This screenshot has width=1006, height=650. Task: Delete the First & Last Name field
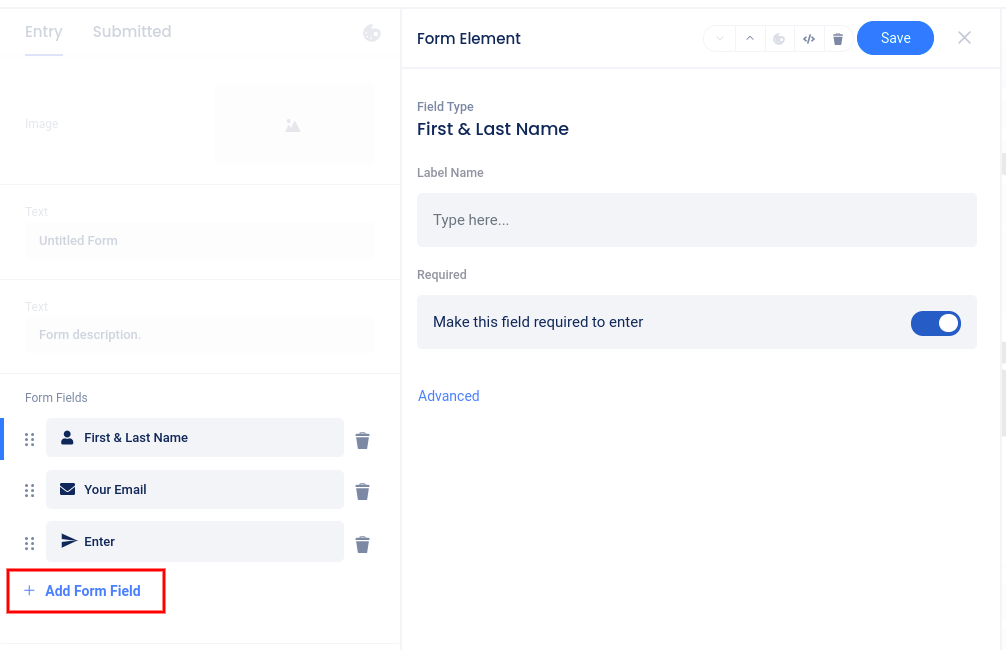click(363, 440)
